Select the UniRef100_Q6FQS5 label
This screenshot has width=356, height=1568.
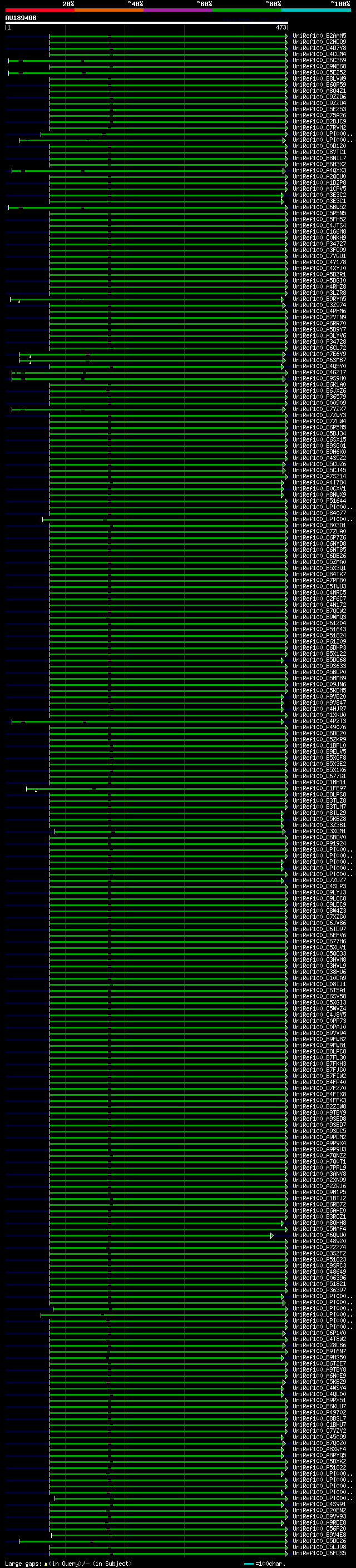pyautogui.click(x=319, y=1553)
